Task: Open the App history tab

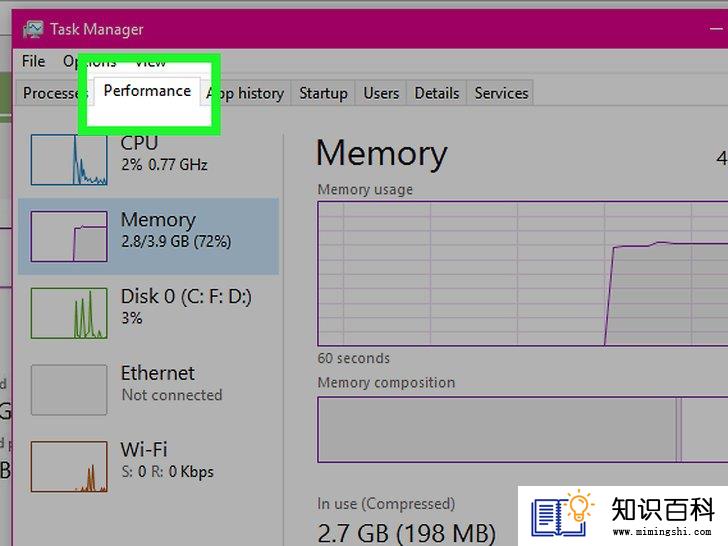Action: coord(245,93)
